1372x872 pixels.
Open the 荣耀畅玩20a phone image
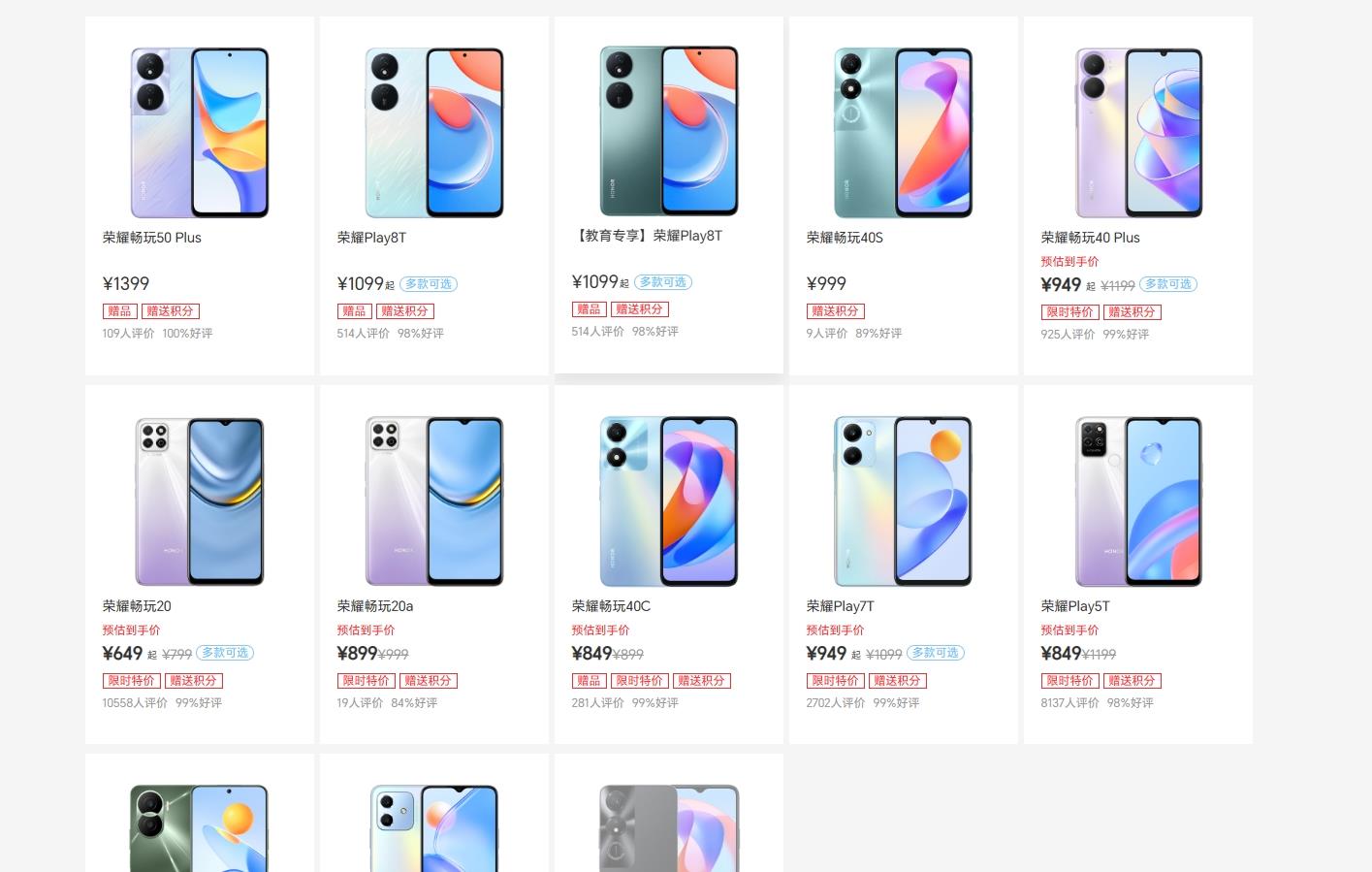(x=434, y=501)
